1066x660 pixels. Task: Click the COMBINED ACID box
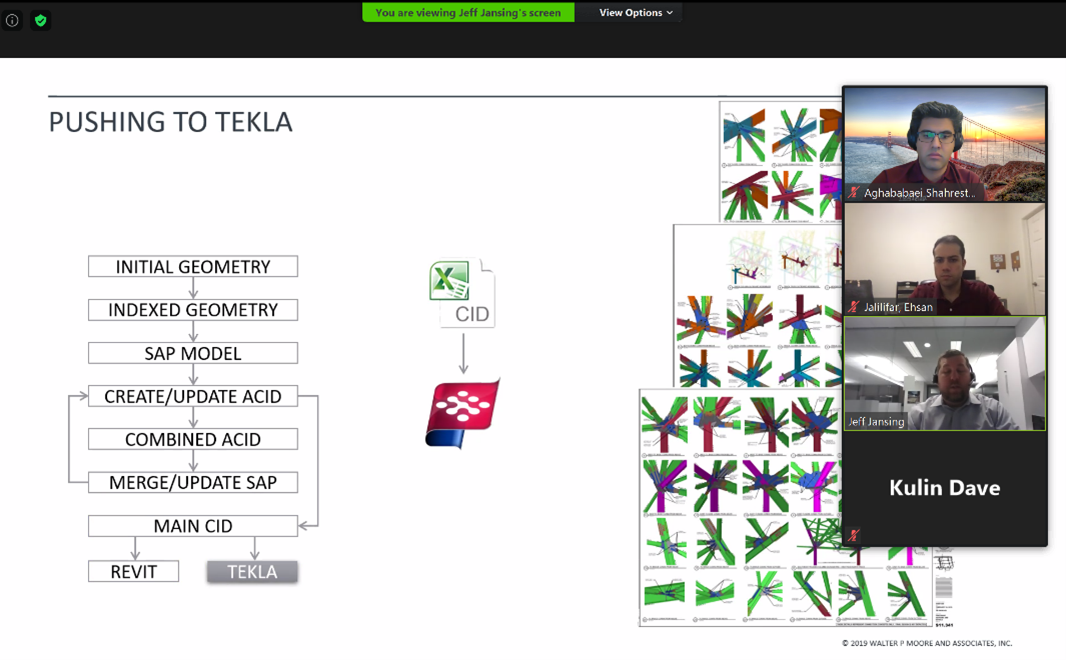(x=193, y=439)
